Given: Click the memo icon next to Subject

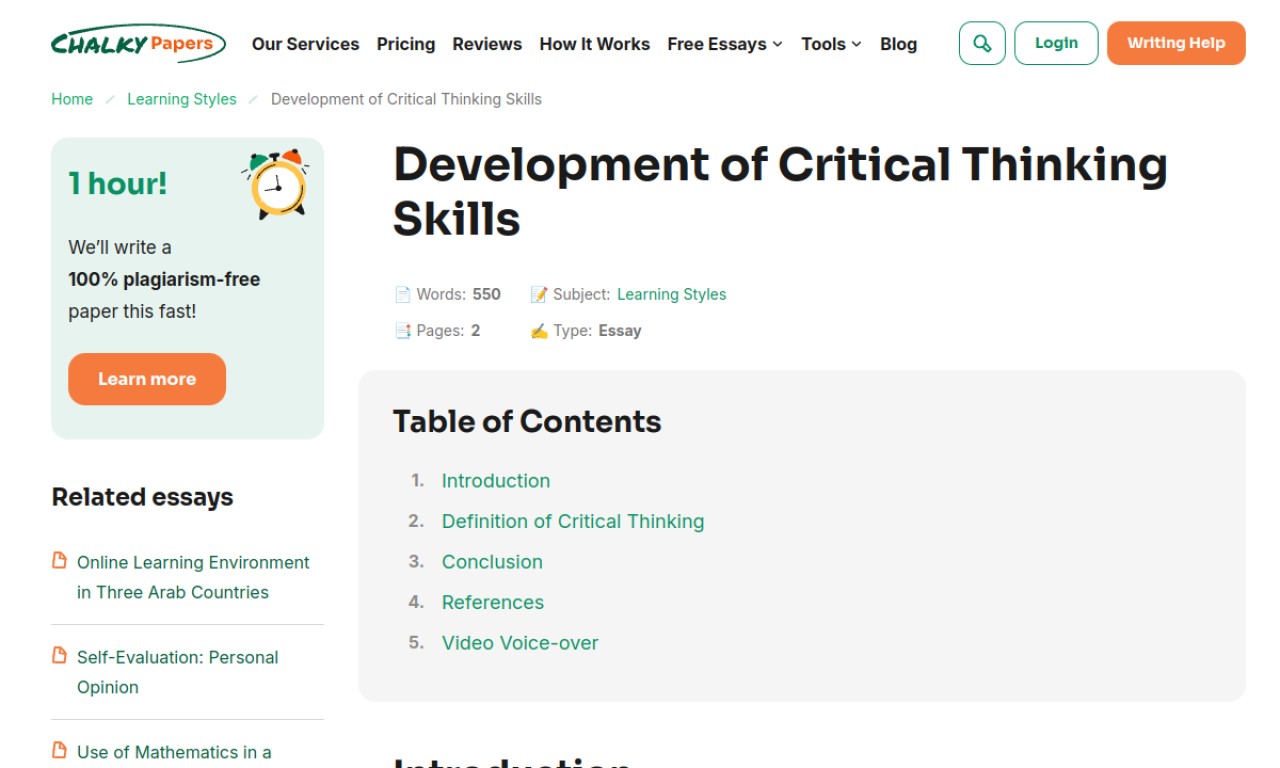Looking at the screenshot, I should coord(539,294).
